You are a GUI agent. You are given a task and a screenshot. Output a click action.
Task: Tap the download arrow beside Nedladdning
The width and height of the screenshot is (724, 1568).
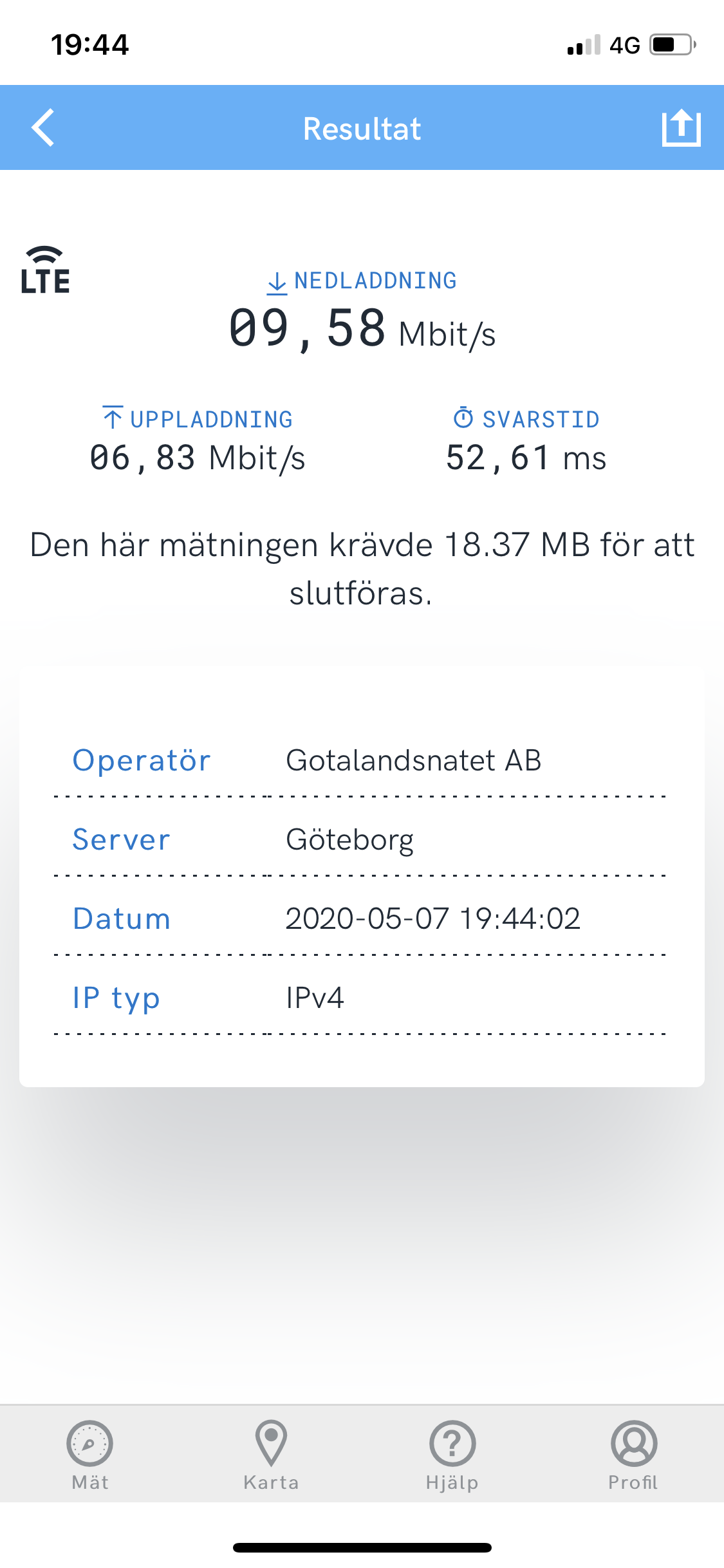(x=277, y=283)
